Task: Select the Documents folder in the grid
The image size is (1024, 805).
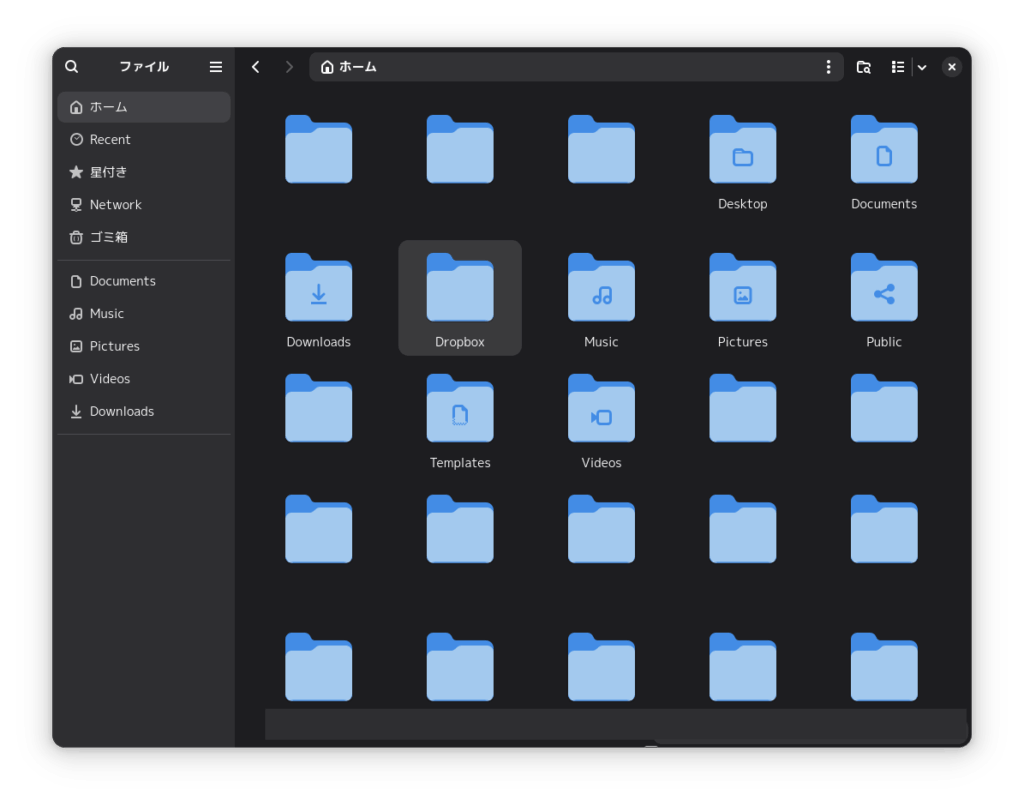Action: pyautogui.click(x=884, y=163)
